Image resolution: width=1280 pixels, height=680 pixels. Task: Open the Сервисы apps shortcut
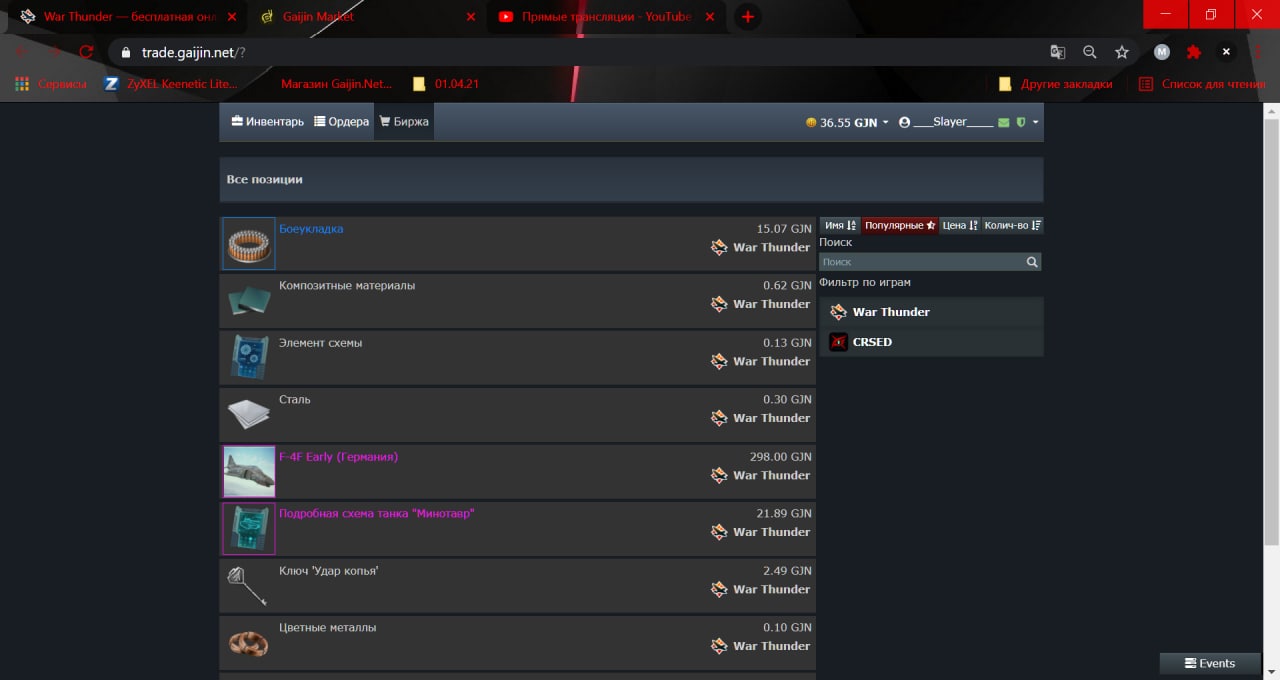tap(51, 84)
